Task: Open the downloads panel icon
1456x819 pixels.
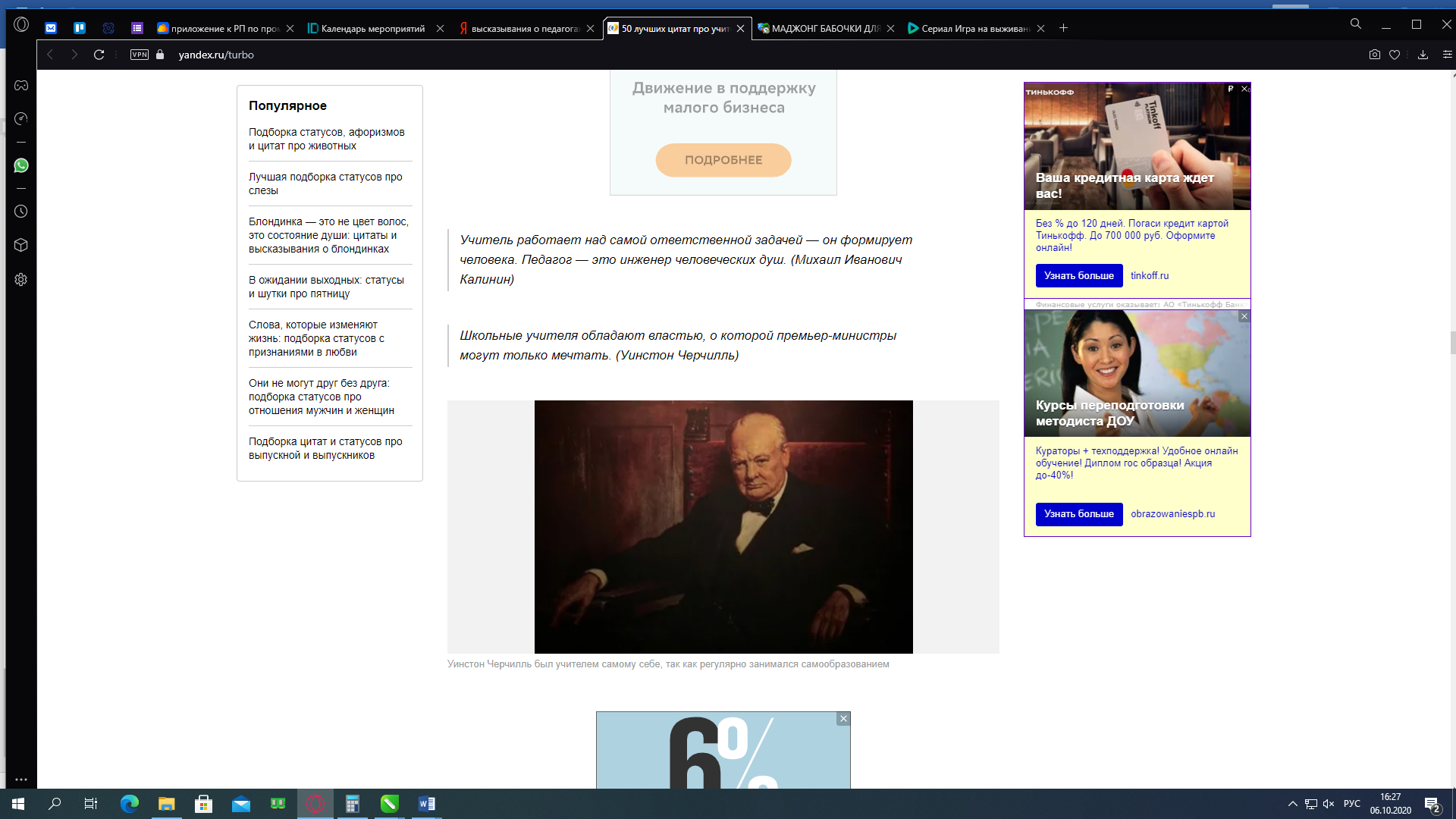Action: pyautogui.click(x=1423, y=55)
